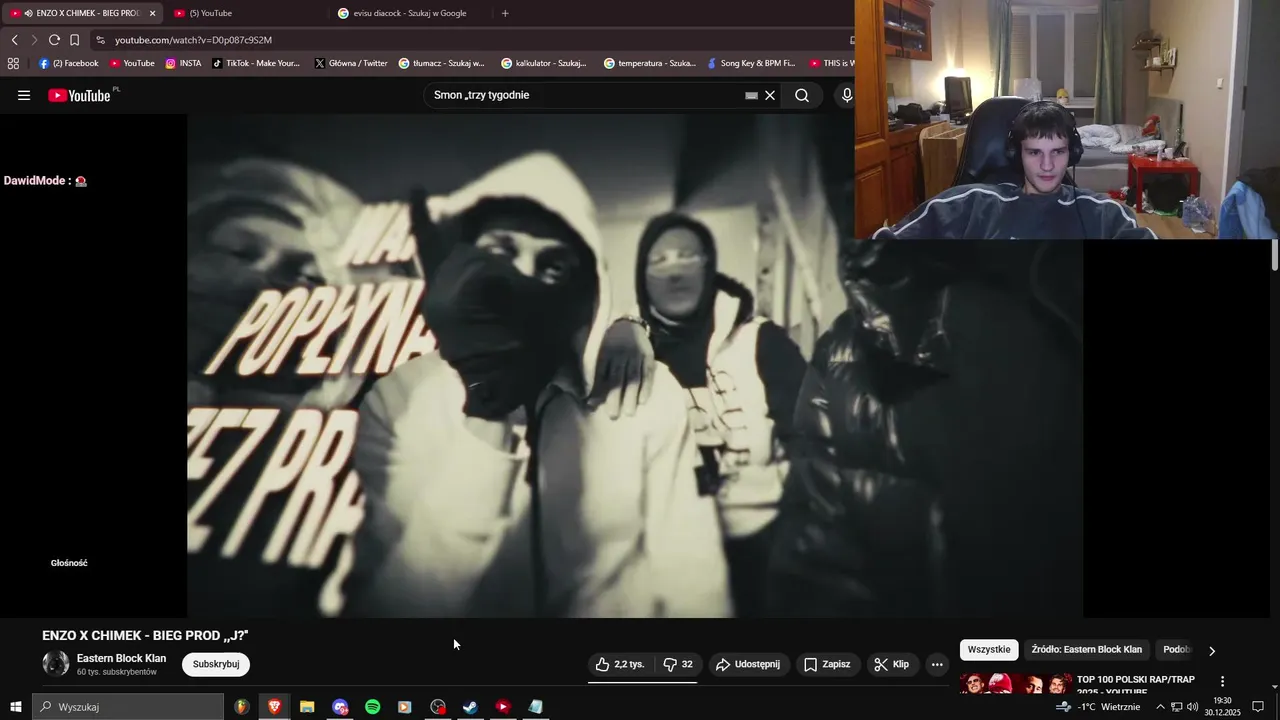Viewport: 1280px width, 720px height.
Task: Dislike the video (32)
Action: click(x=678, y=664)
